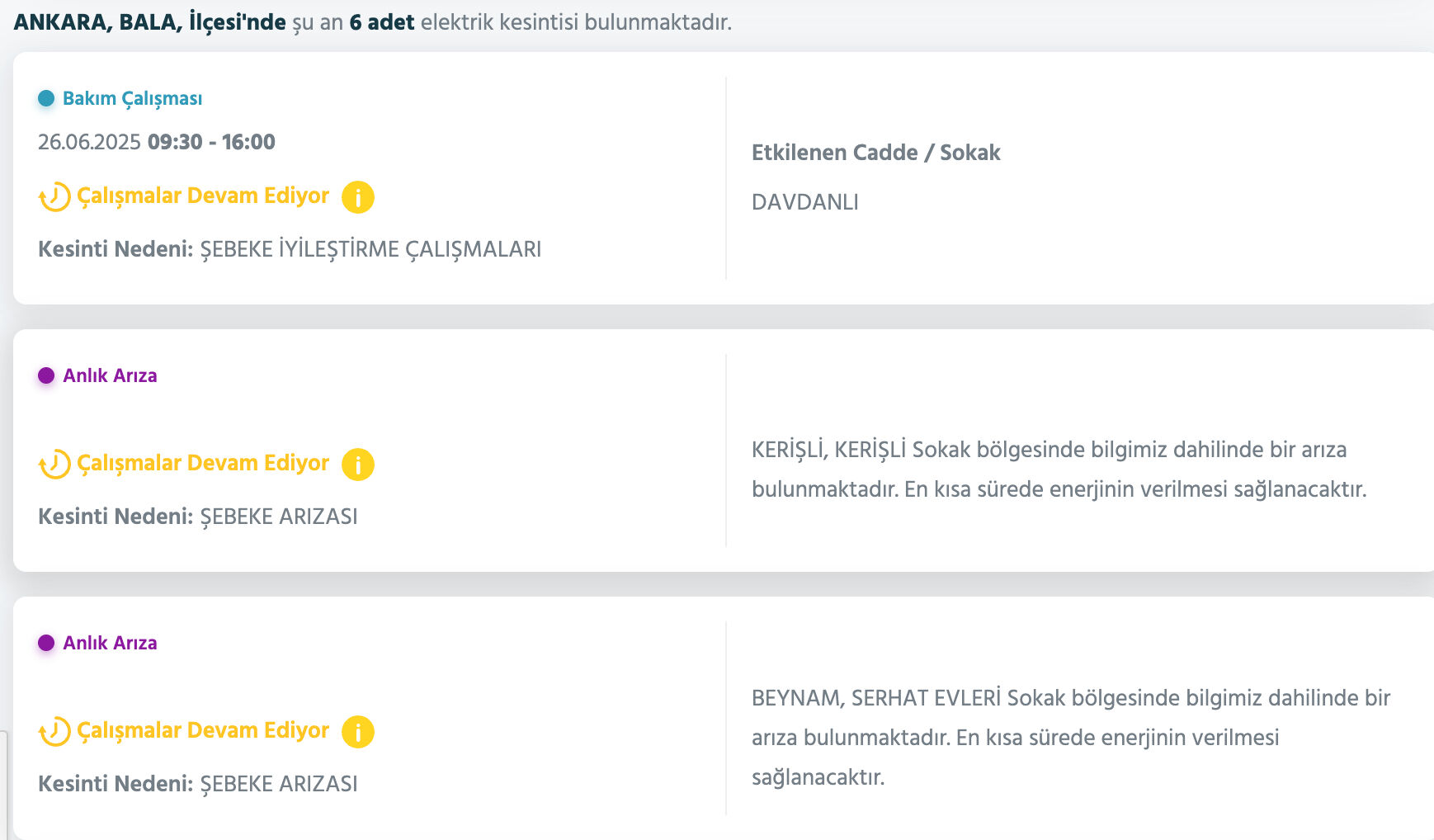Viewport: 1434px width, 840px height.
Task: Open info icon for KERİŞLİ fault entry
Action: 358,463
